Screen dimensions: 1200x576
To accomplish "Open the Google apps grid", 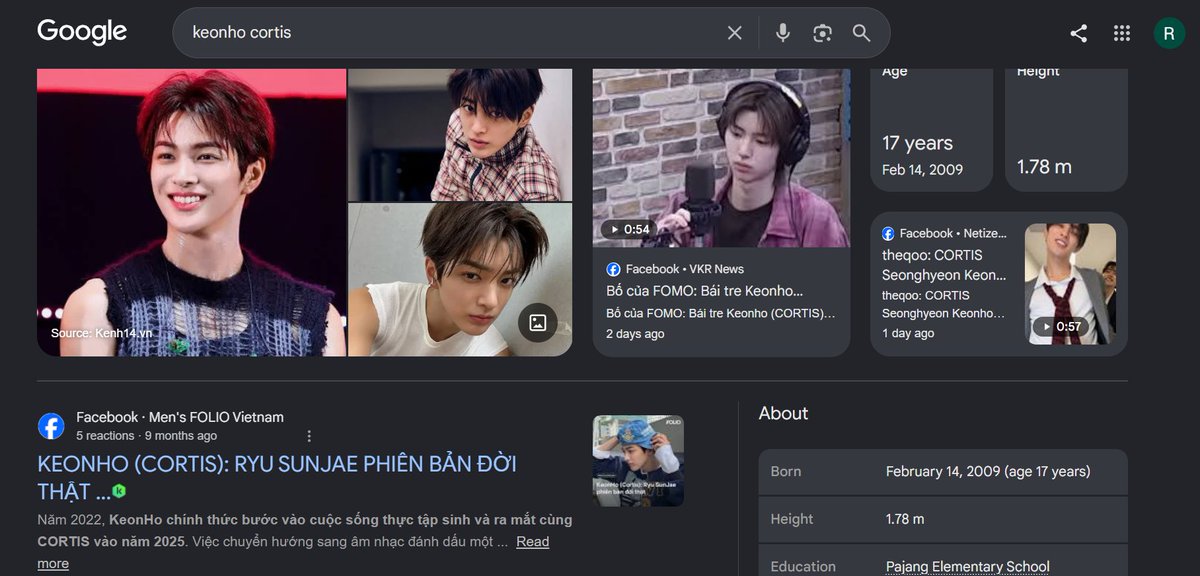I will [x=1122, y=33].
